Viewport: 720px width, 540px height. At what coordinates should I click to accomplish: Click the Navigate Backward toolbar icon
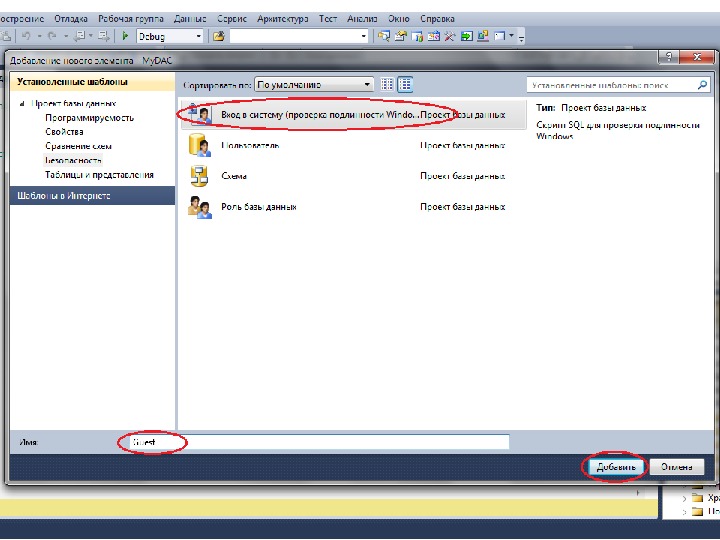(80, 35)
